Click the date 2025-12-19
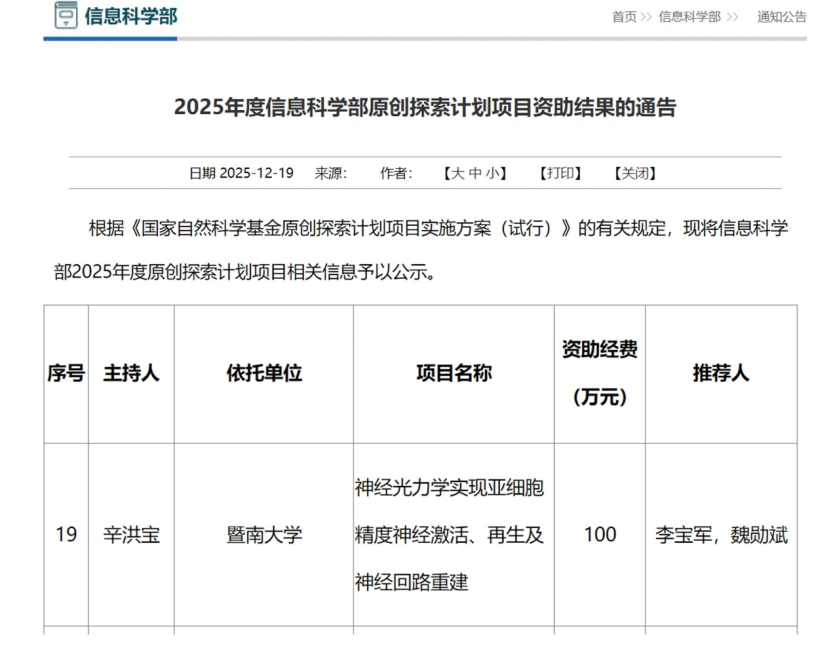Viewport: 831px width, 658px height. (x=256, y=173)
